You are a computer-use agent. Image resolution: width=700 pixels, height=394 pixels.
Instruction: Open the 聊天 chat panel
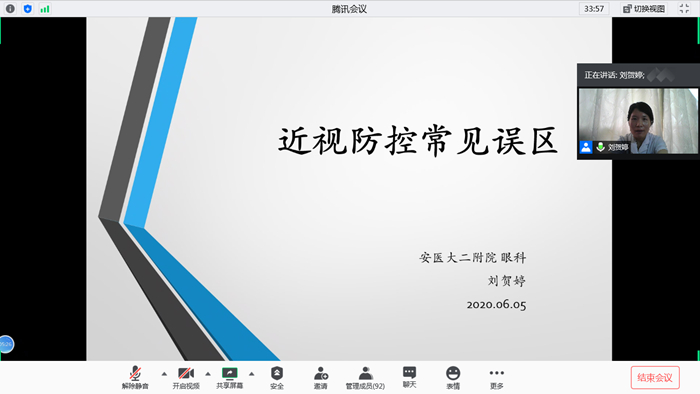(x=409, y=377)
